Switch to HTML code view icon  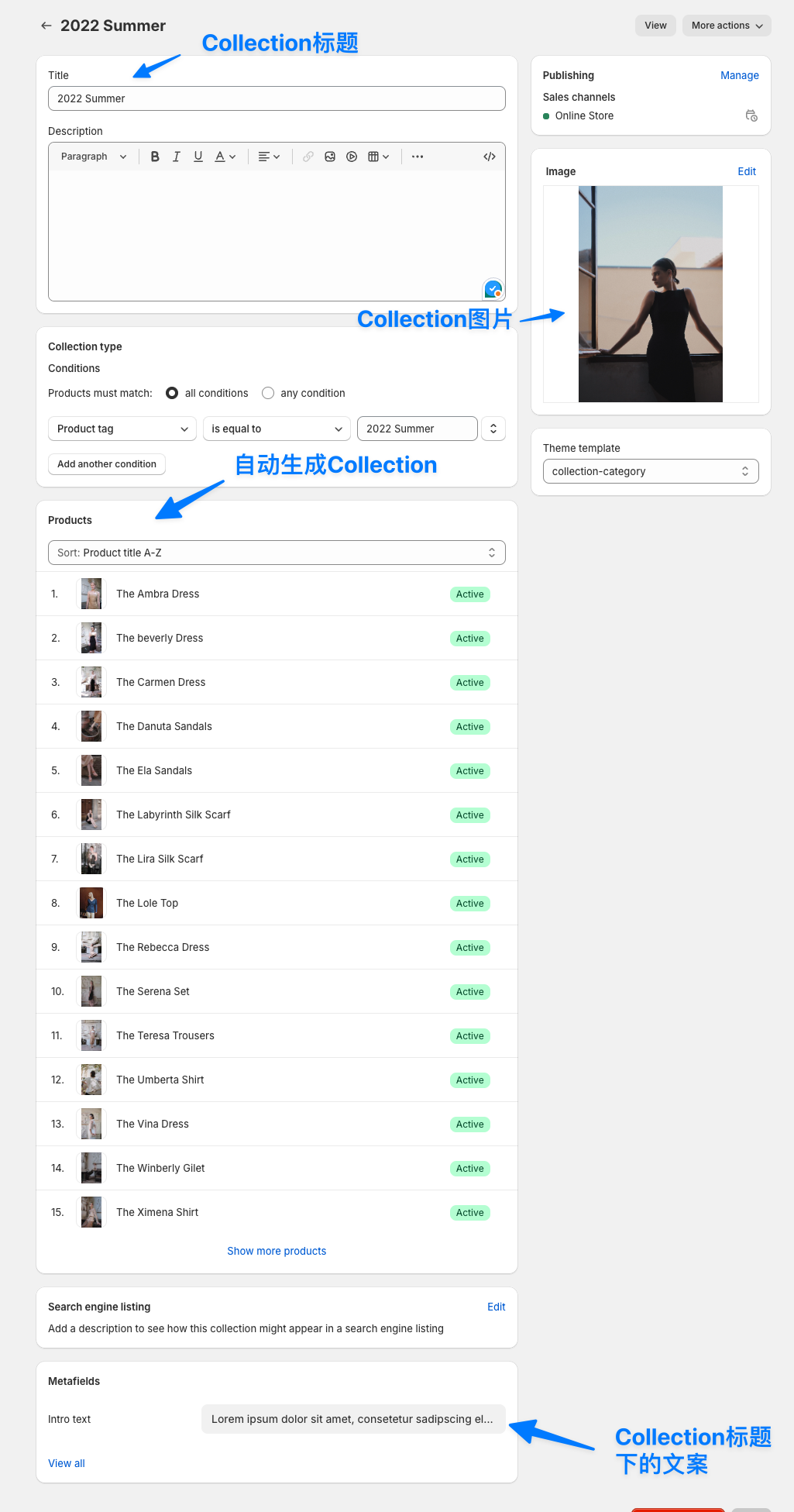[x=490, y=157]
